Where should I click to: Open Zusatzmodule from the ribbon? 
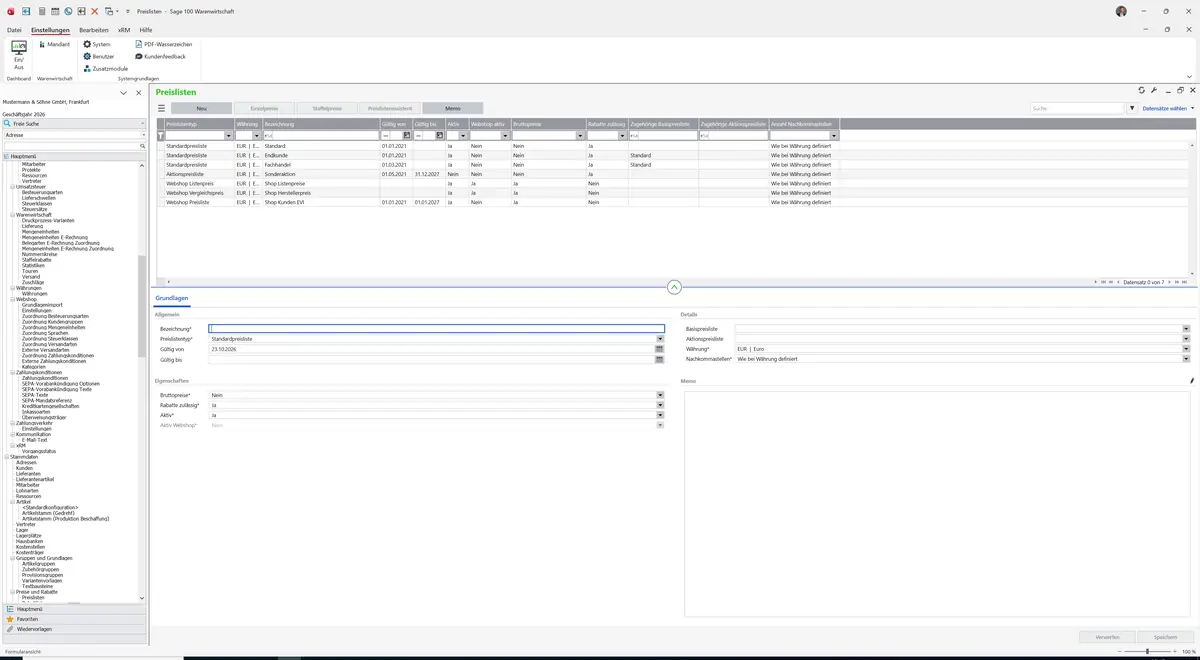[105, 69]
